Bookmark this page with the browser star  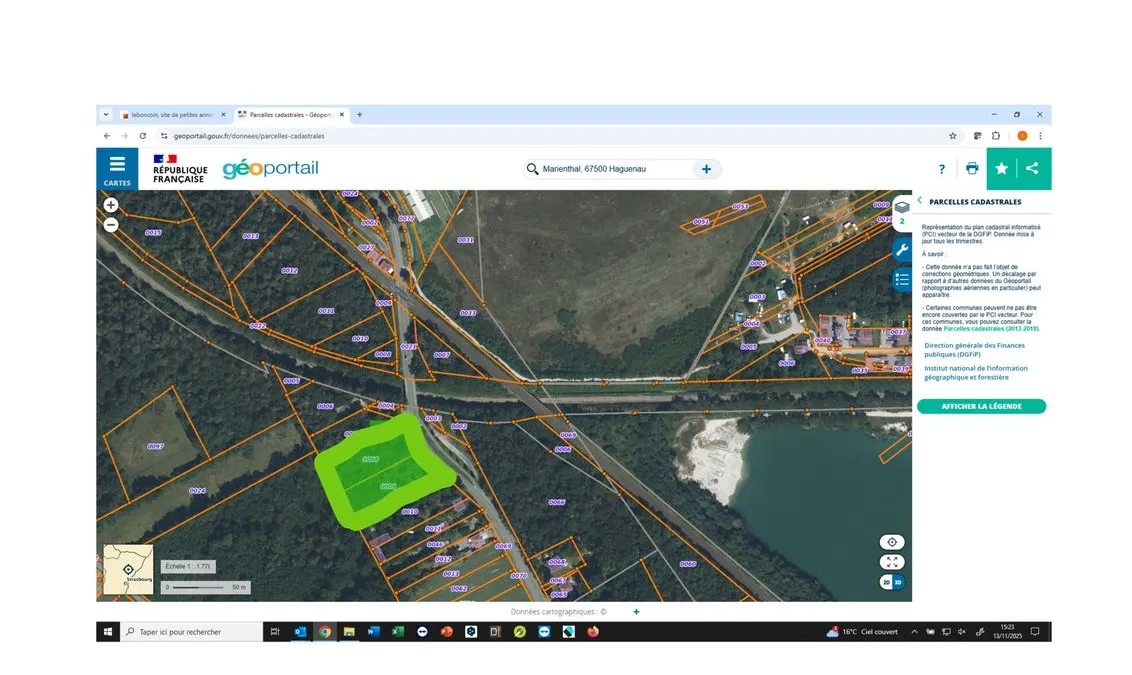tap(953, 136)
